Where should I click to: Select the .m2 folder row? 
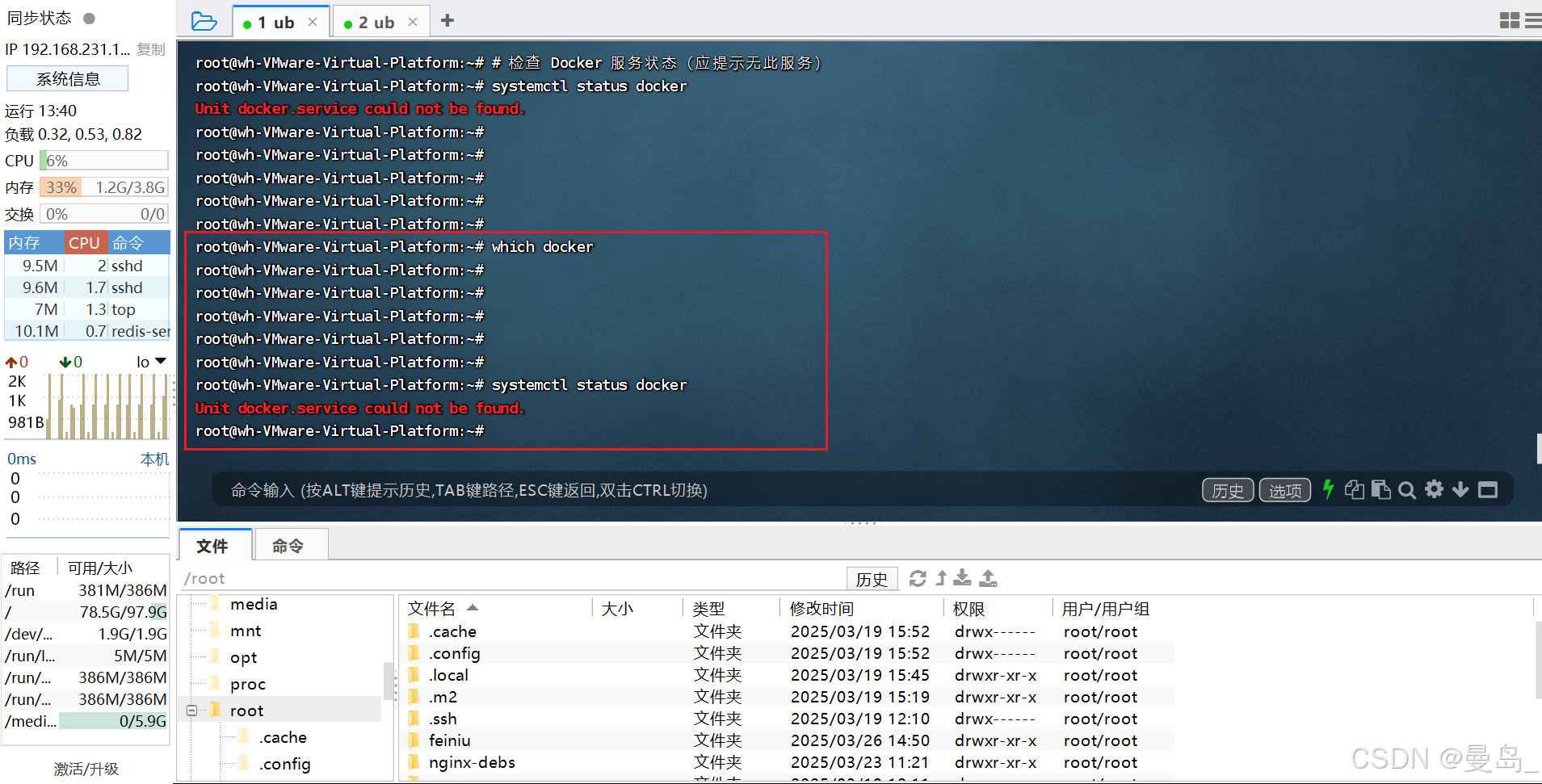click(788, 697)
